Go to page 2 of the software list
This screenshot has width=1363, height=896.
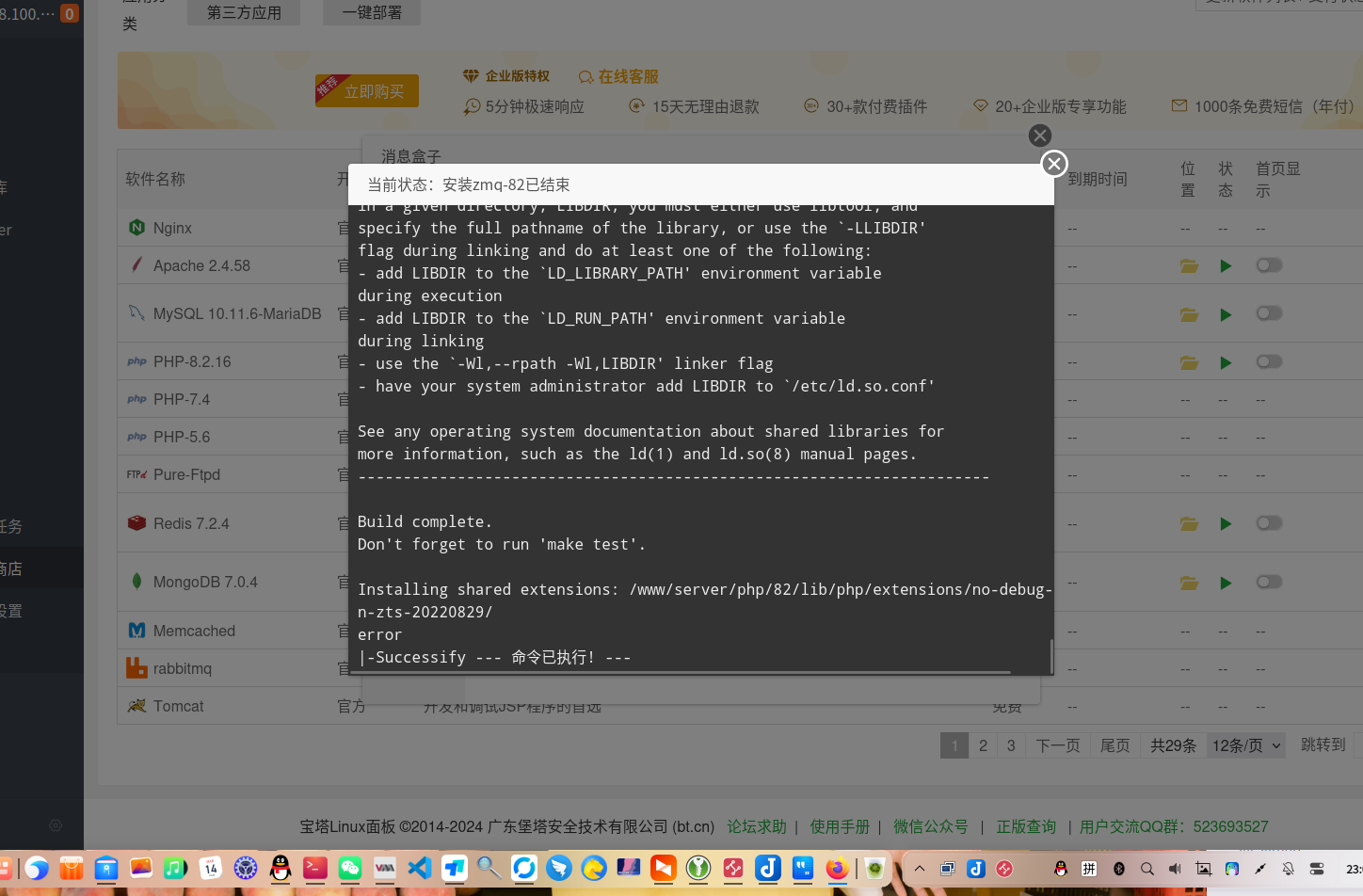click(x=983, y=745)
